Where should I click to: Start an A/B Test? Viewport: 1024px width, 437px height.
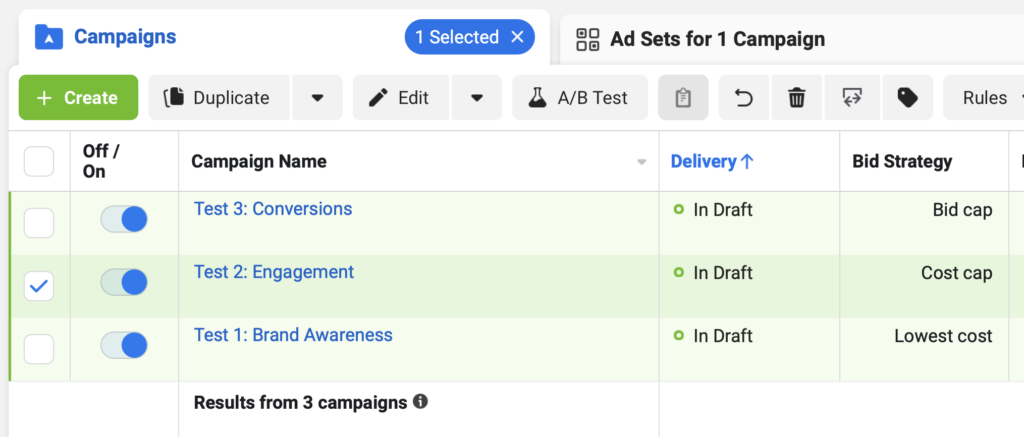(580, 98)
